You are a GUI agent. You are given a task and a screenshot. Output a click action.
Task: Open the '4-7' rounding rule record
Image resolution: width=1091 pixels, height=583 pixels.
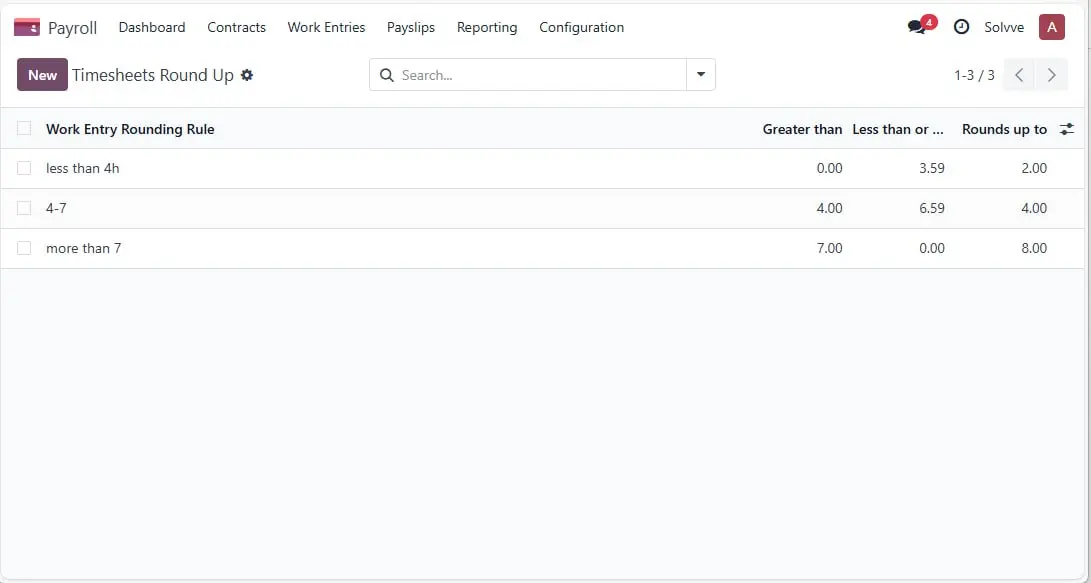[x=57, y=208]
